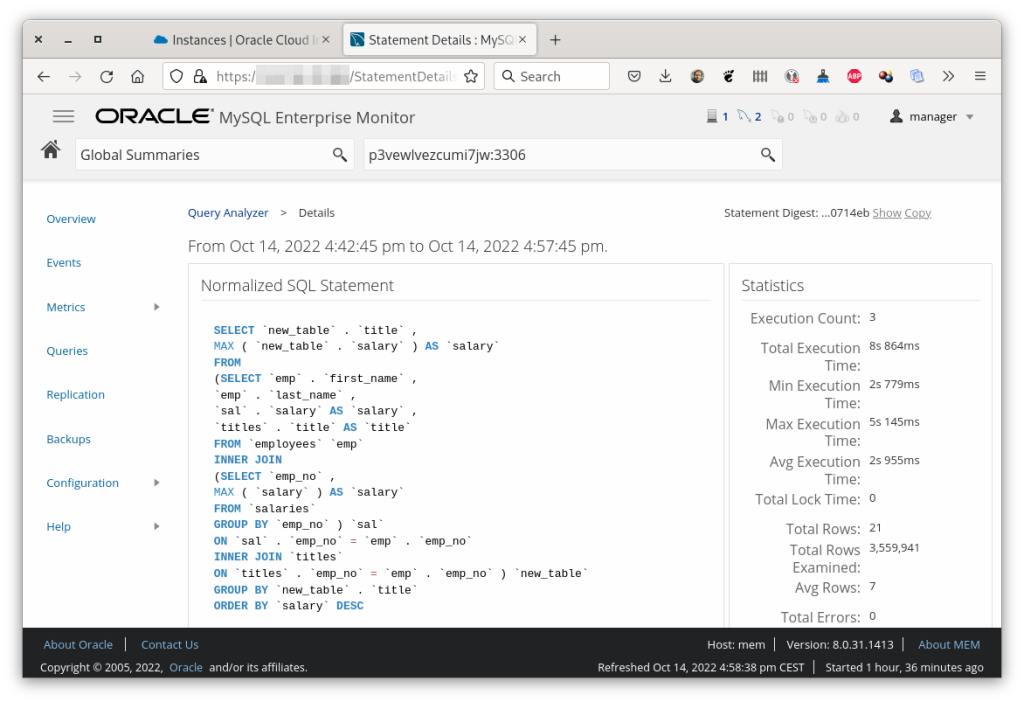
Task: Copy the statement digest using Copy link
Action: coord(917,212)
